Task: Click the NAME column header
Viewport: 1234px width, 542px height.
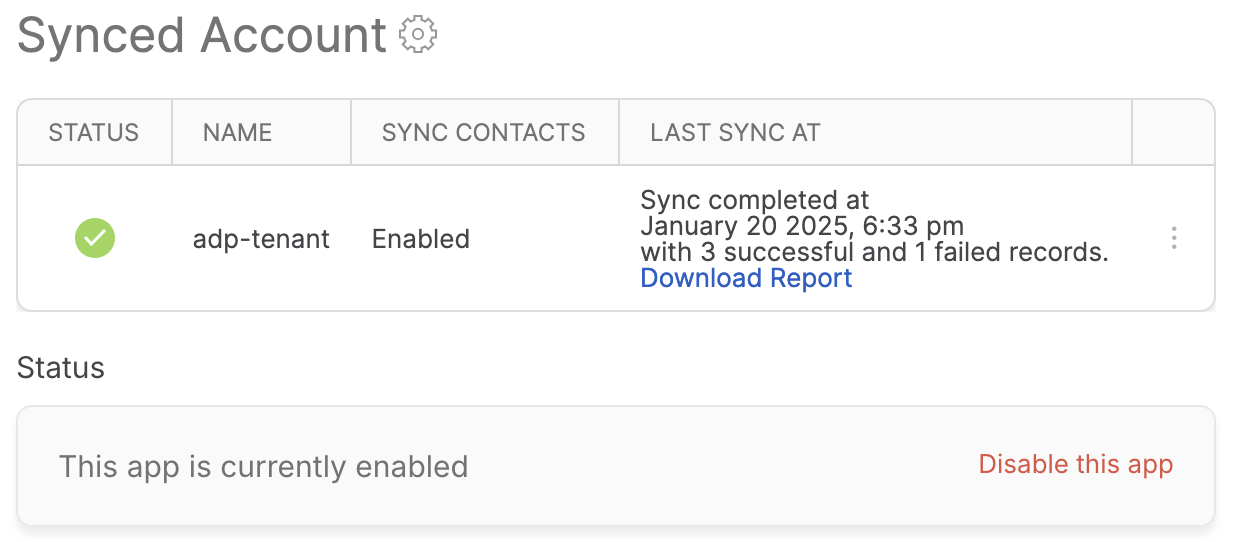Action: tap(237, 132)
